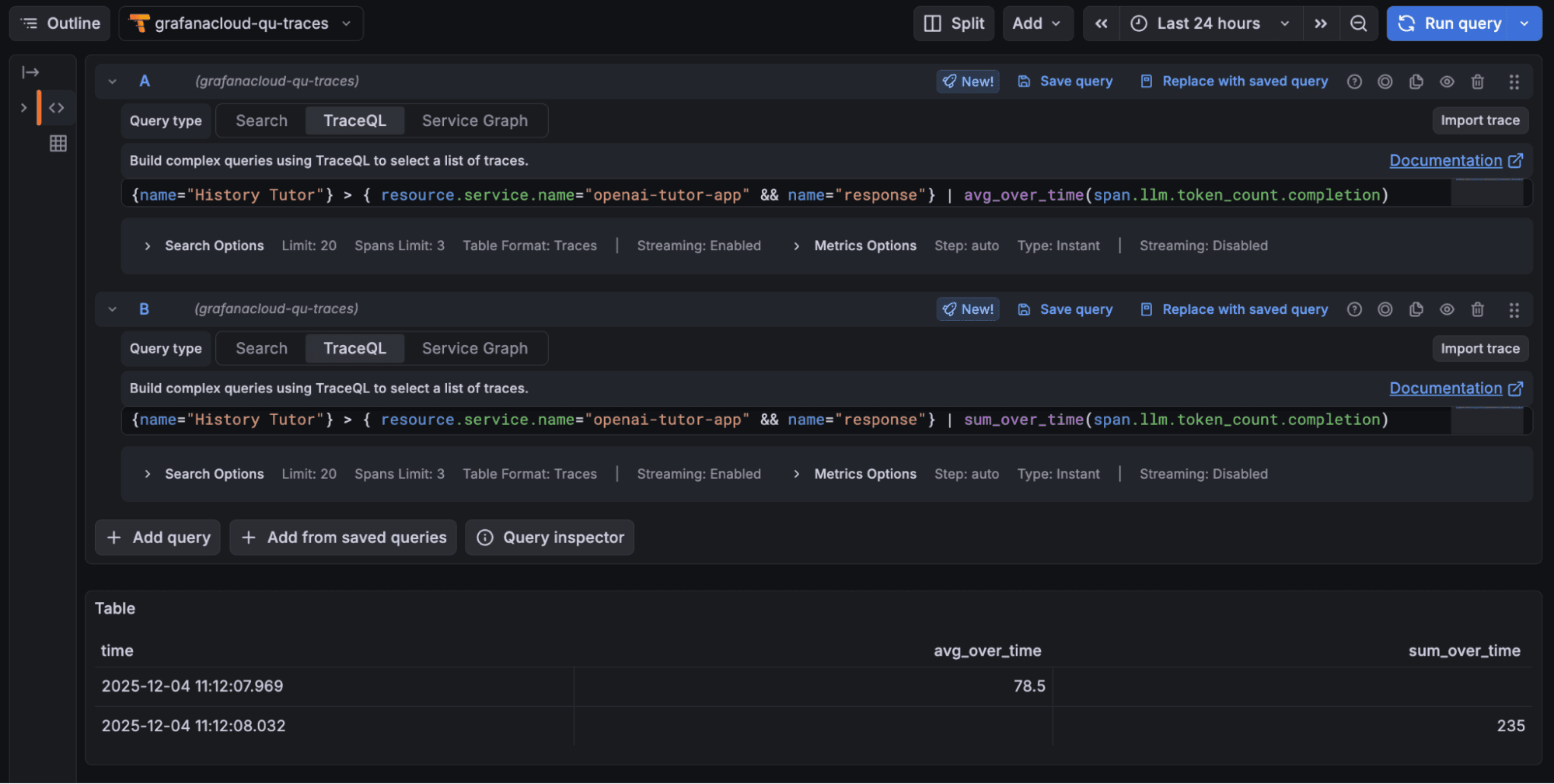
Task: Collapse query A row
Action: click(113, 82)
